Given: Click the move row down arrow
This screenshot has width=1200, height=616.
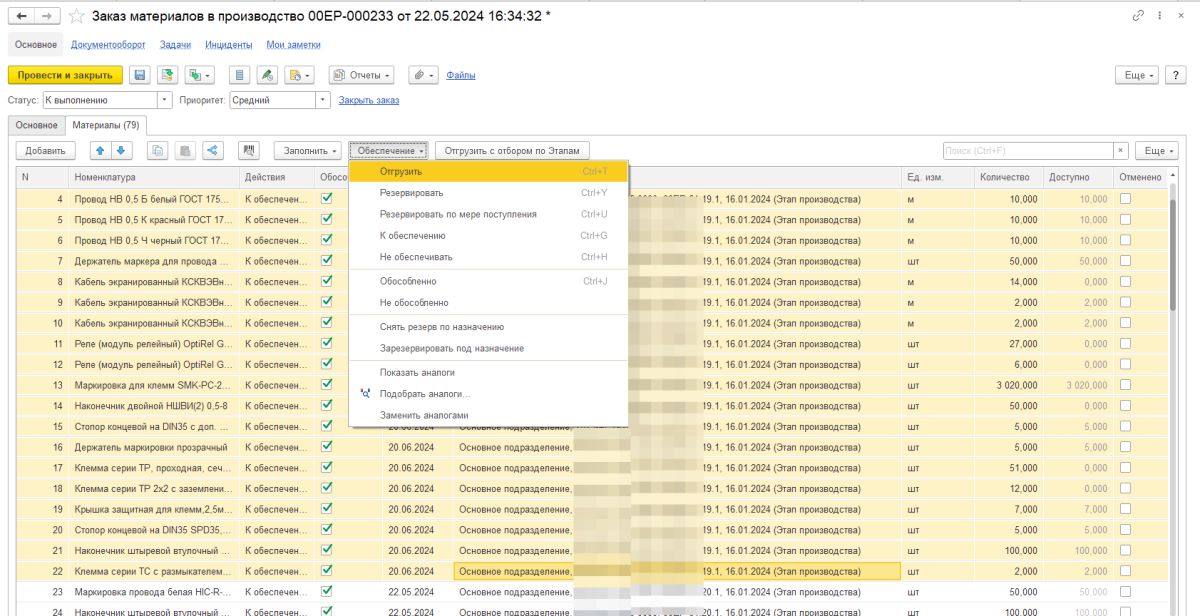Looking at the screenshot, I should (120, 150).
